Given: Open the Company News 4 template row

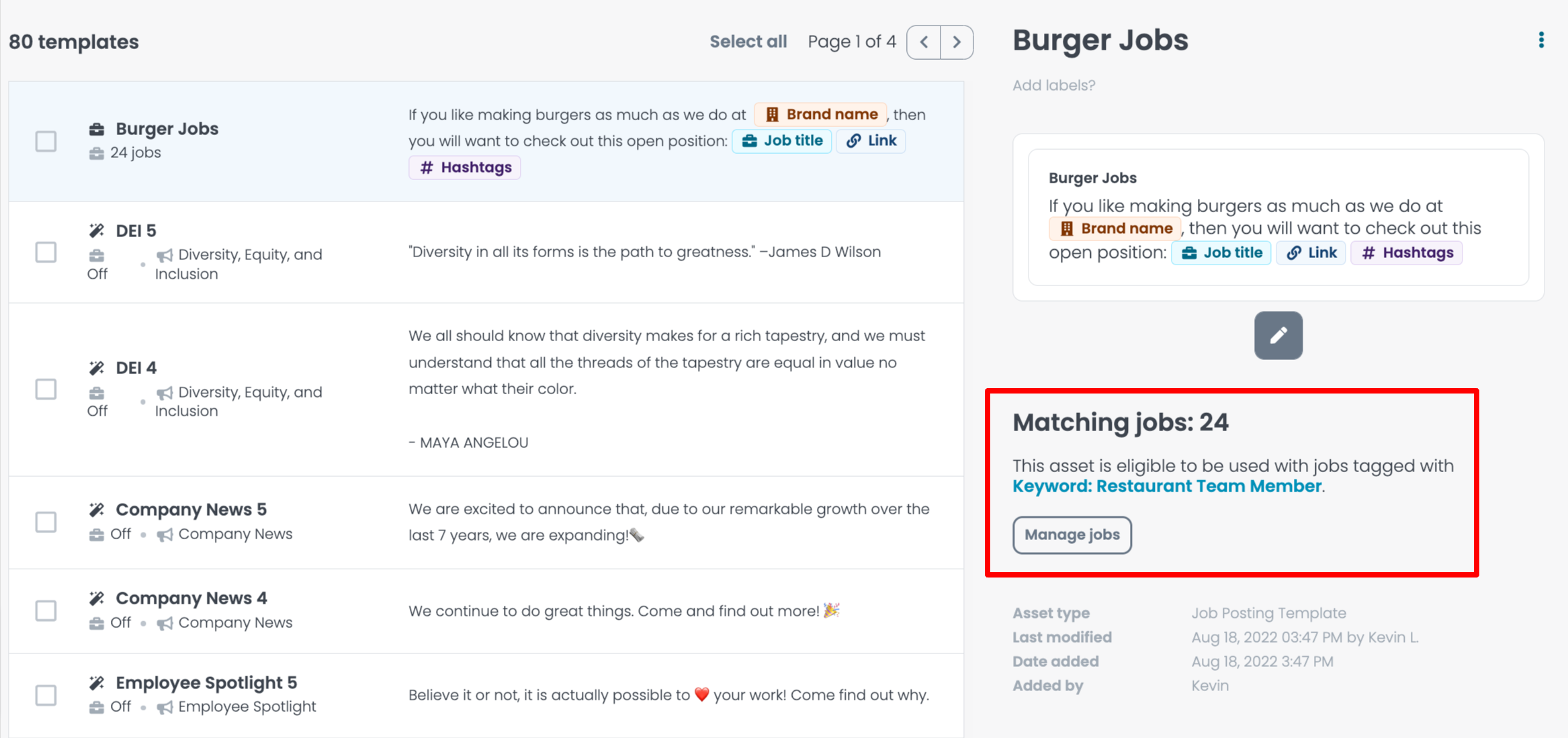Looking at the screenshot, I should (x=191, y=598).
